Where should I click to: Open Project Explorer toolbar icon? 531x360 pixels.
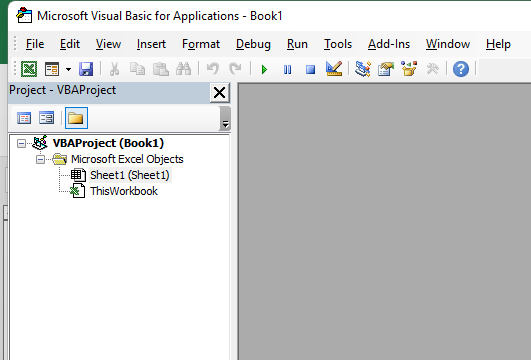click(x=363, y=69)
